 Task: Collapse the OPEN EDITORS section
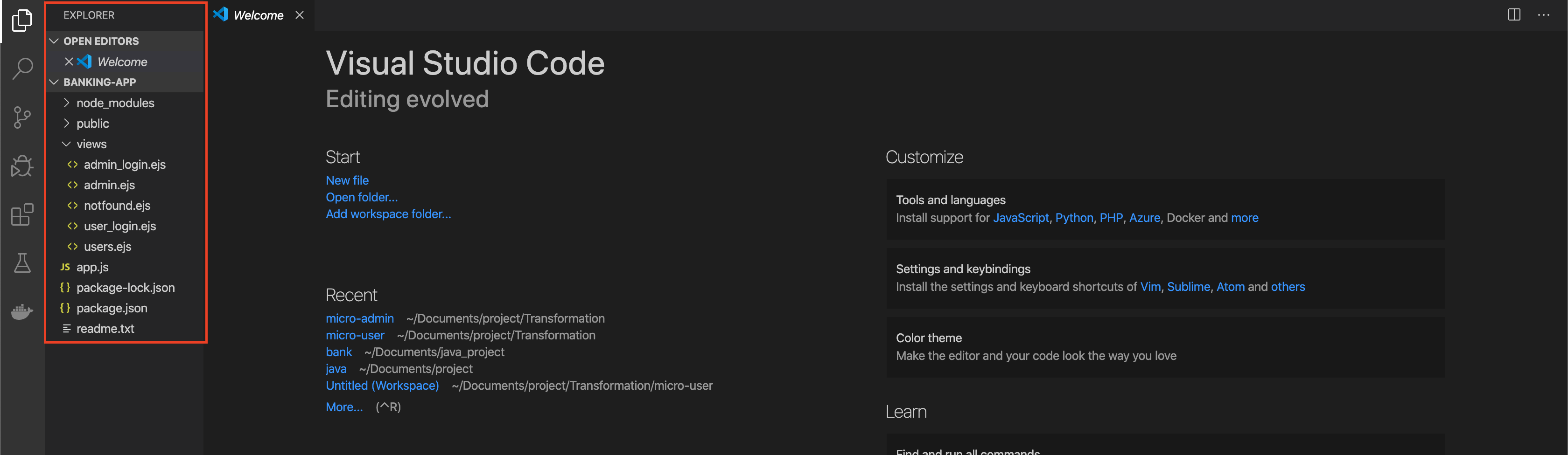[x=54, y=41]
